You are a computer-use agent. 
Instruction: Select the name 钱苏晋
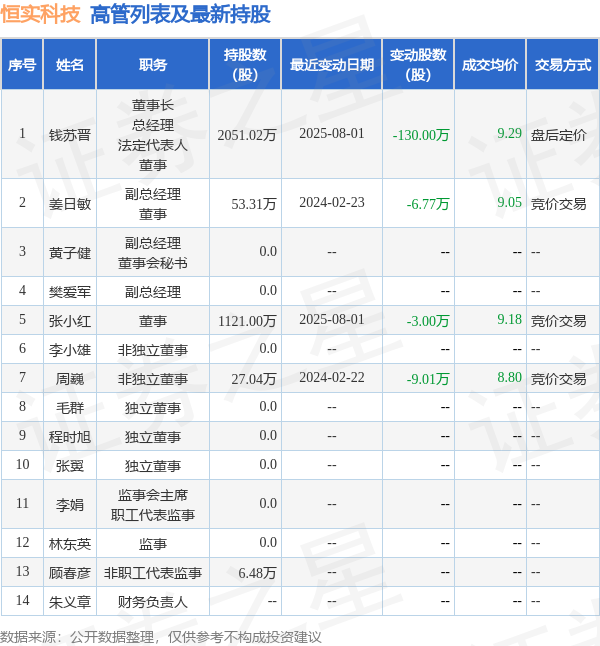[x=70, y=135]
